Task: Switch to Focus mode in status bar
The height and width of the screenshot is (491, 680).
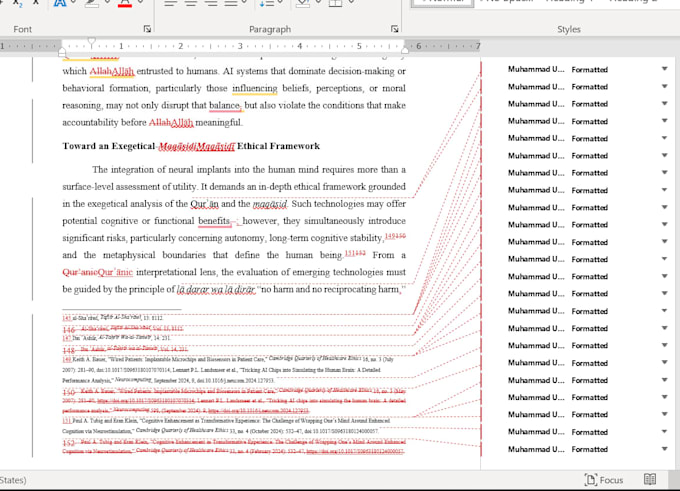Action: pos(604,480)
